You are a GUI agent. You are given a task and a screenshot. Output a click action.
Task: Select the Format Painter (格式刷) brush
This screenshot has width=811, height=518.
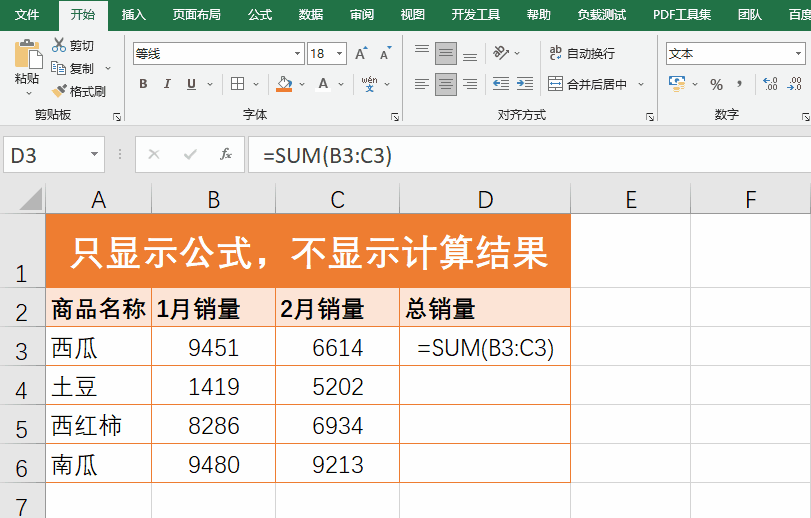pos(60,91)
